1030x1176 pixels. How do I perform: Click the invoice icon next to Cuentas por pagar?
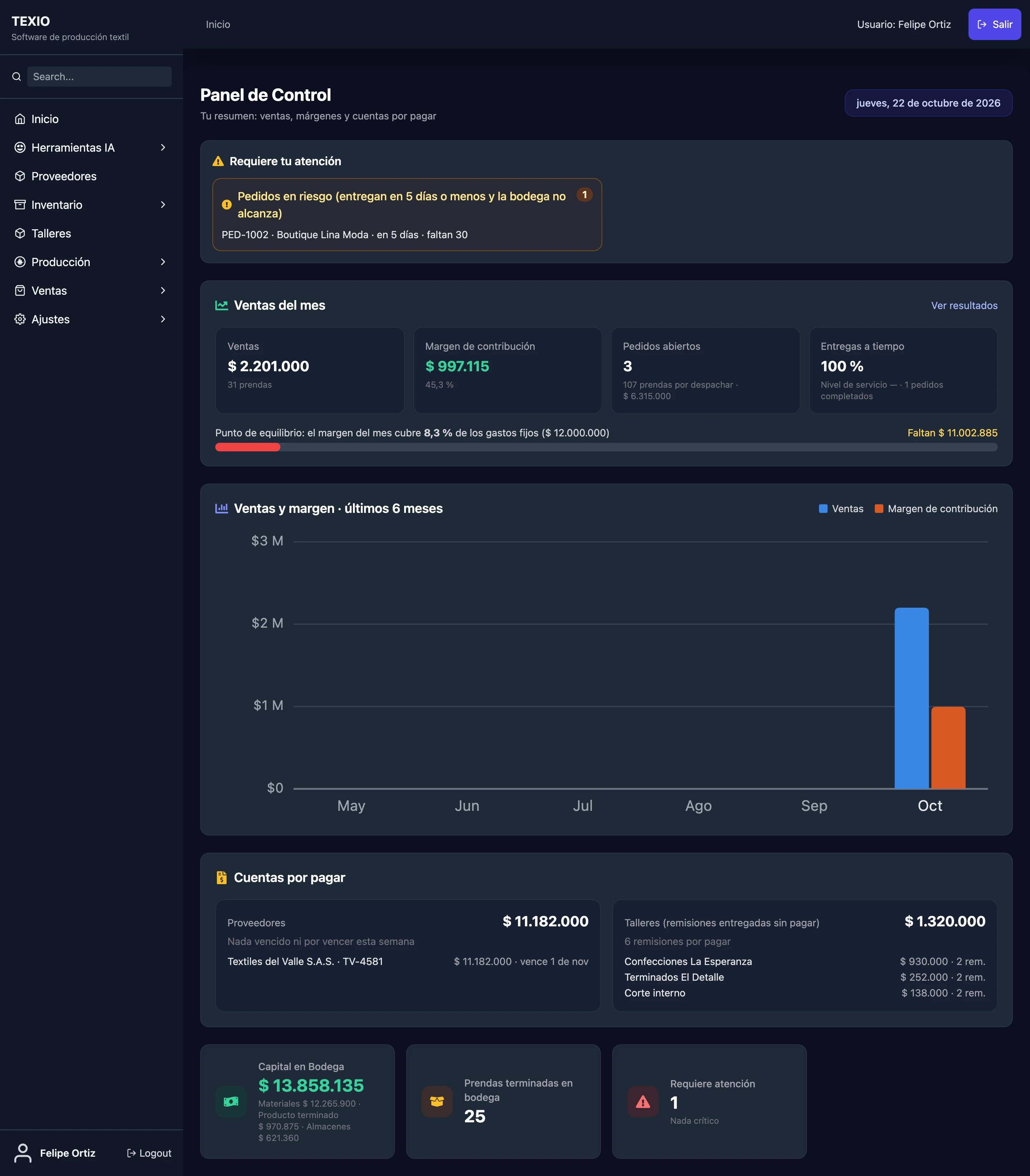(221, 877)
